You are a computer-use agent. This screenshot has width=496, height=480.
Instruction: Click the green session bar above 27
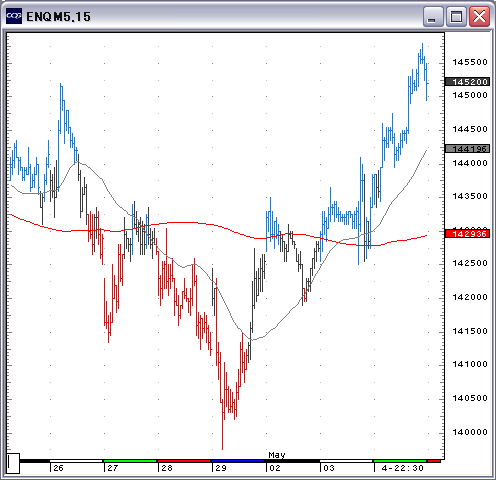pos(130,461)
